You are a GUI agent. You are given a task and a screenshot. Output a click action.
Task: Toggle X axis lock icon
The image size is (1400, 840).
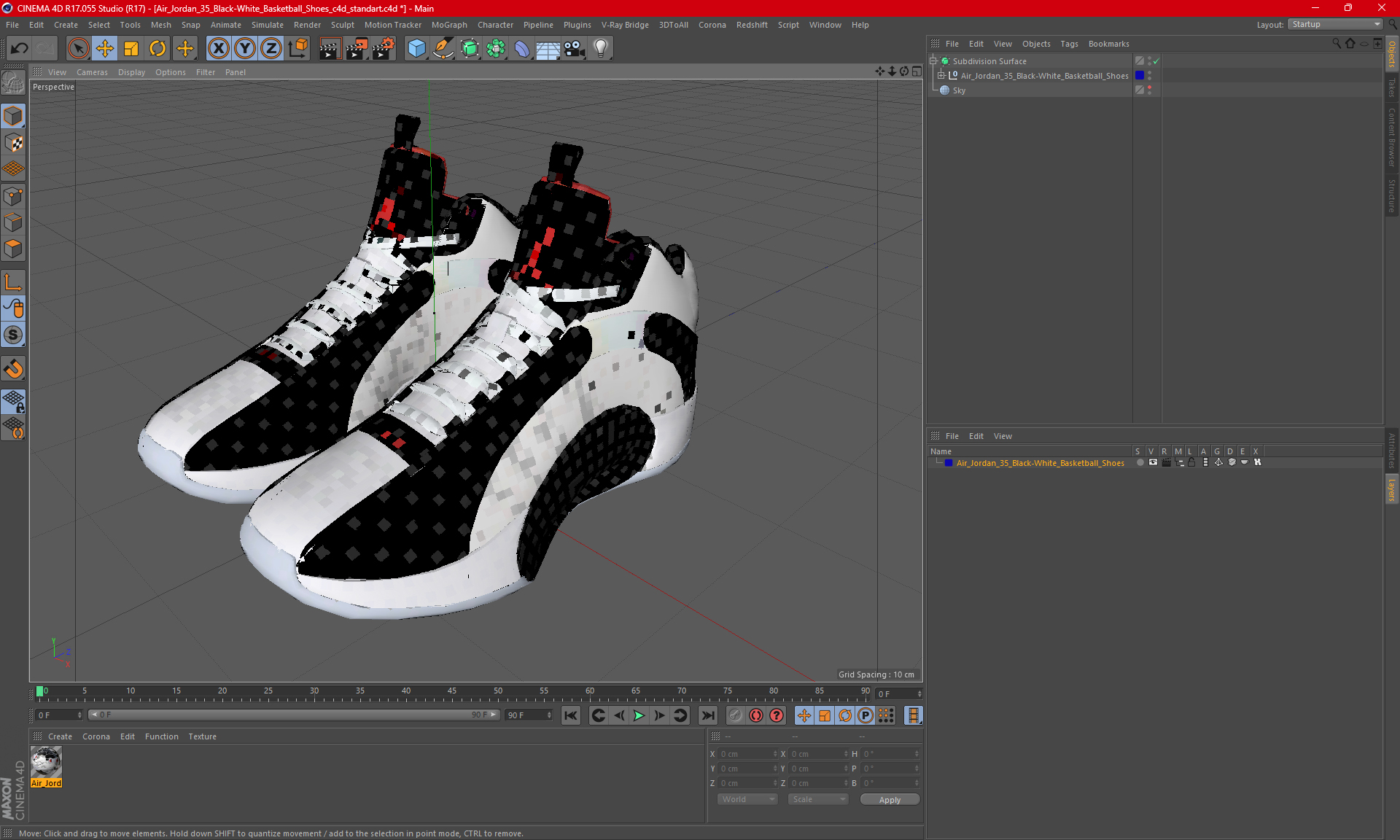pos(218,49)
